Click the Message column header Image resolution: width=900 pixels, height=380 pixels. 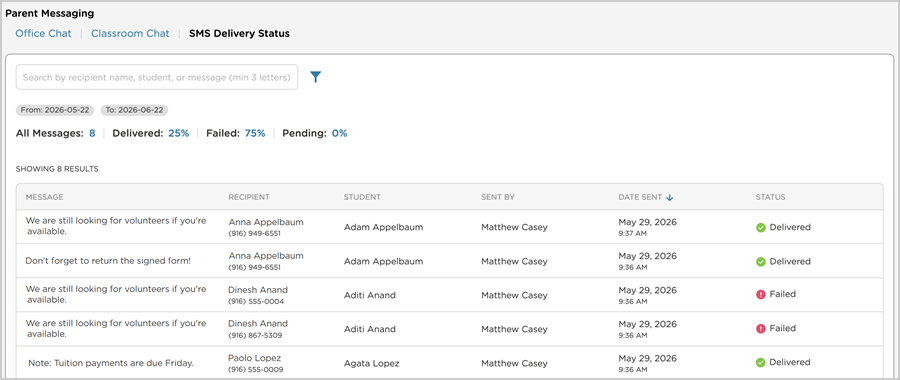pyautogui.click(x=45, y=197)
